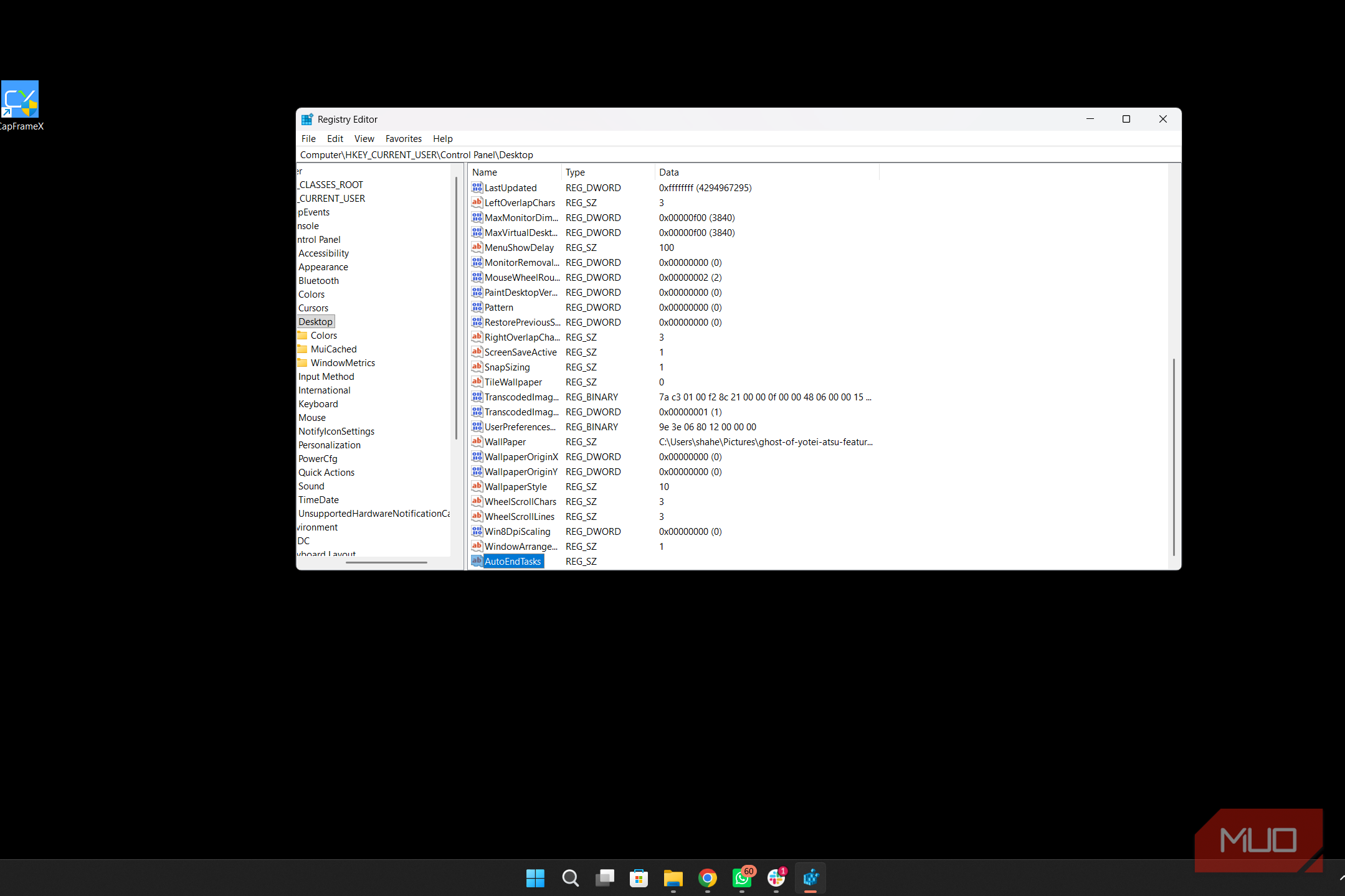1345x896 pixels.
Task: Select the TimeDate key
Action: (318, 500)
